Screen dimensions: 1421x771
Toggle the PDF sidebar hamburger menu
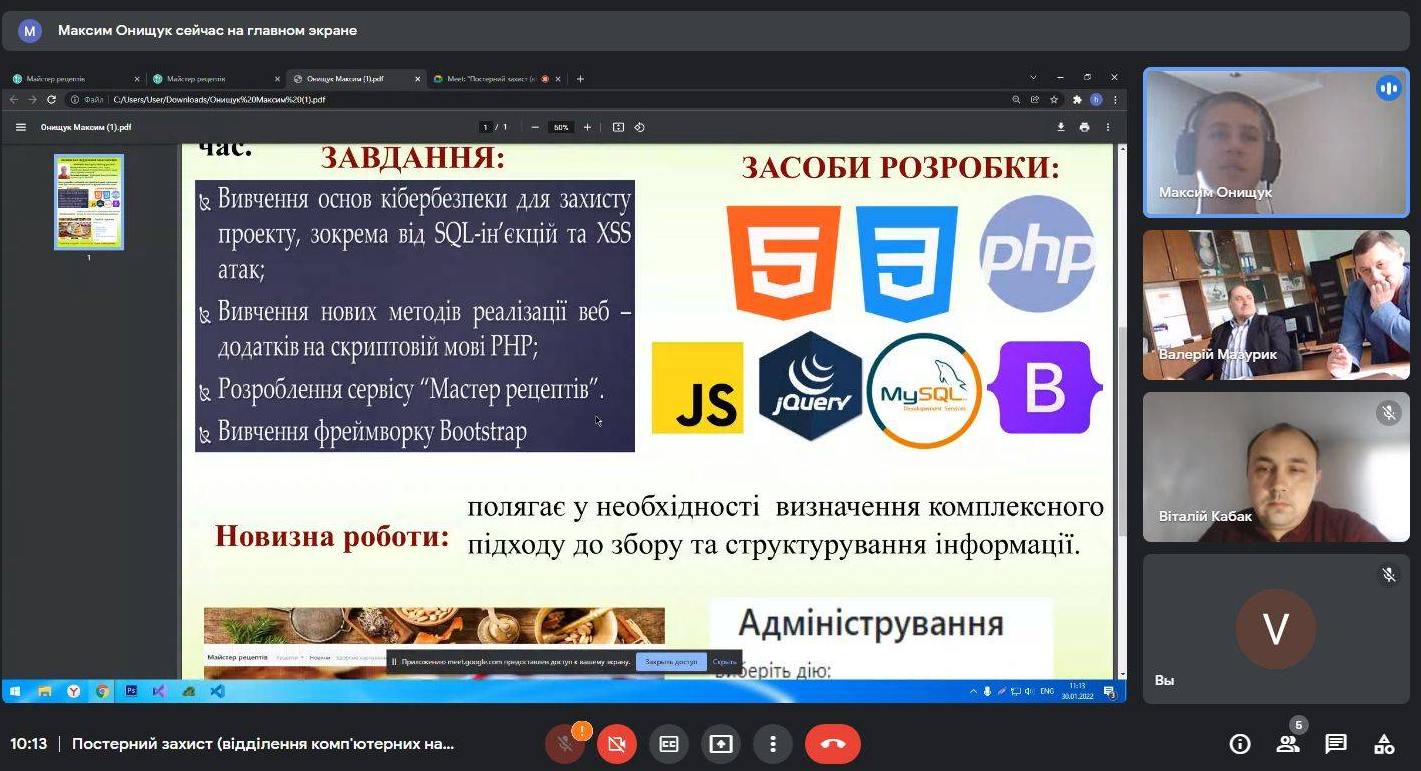click(21, 127)
